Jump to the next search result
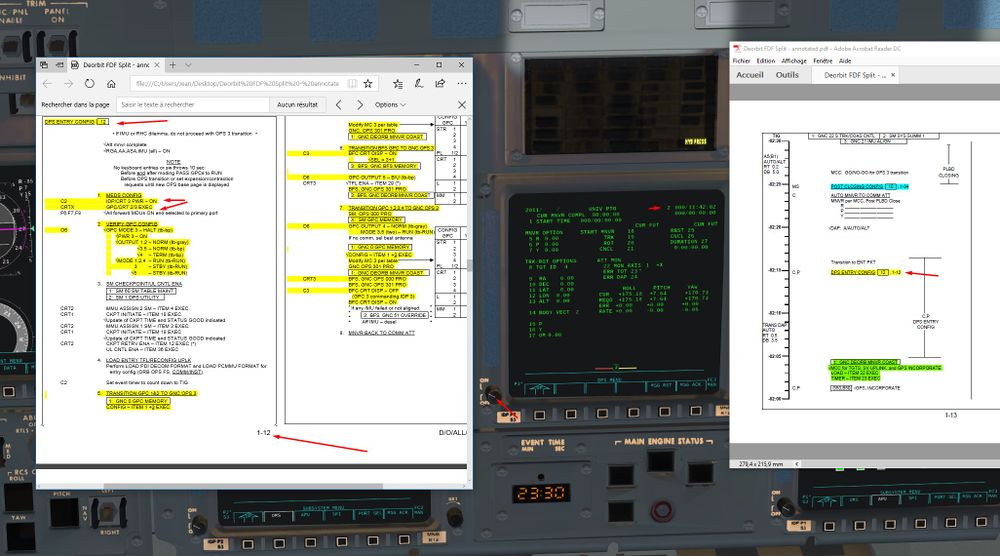 [x=360, y=105]
